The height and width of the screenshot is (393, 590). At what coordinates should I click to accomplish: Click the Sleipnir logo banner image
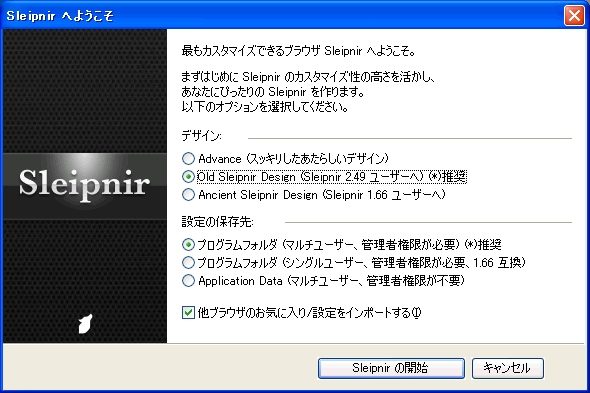85,186
